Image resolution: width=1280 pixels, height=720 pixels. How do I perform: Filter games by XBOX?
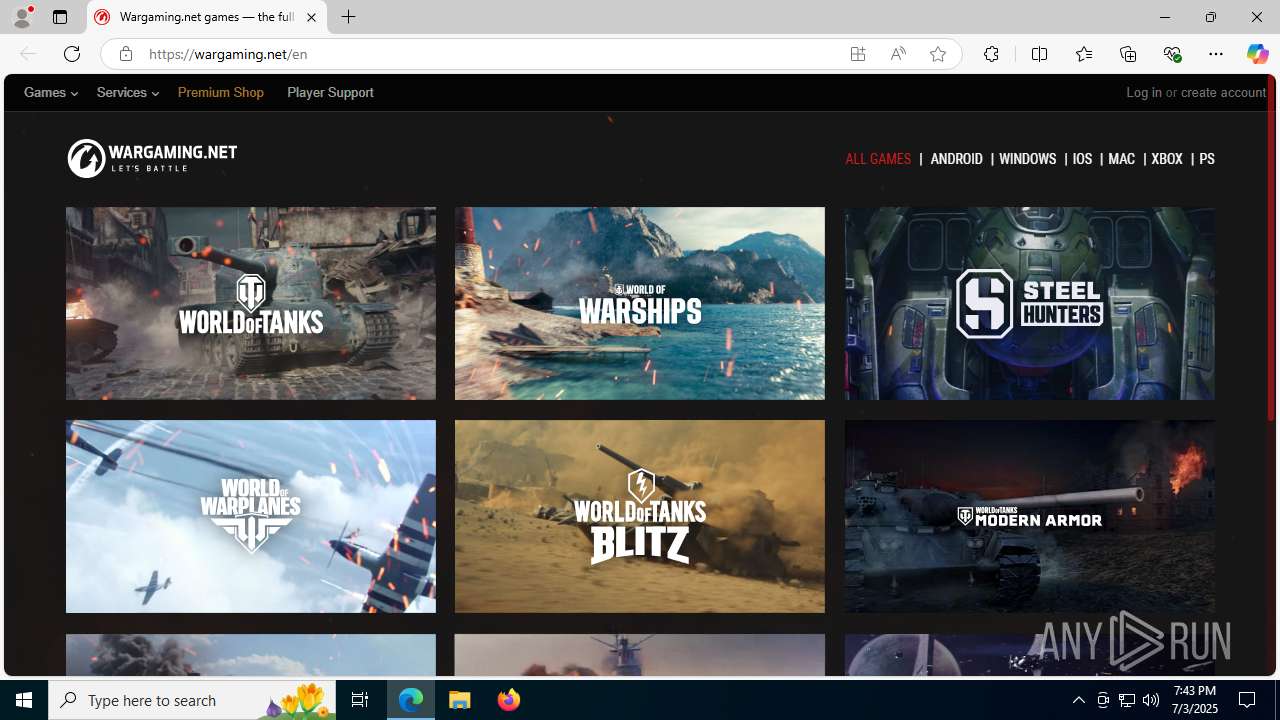1167,159
